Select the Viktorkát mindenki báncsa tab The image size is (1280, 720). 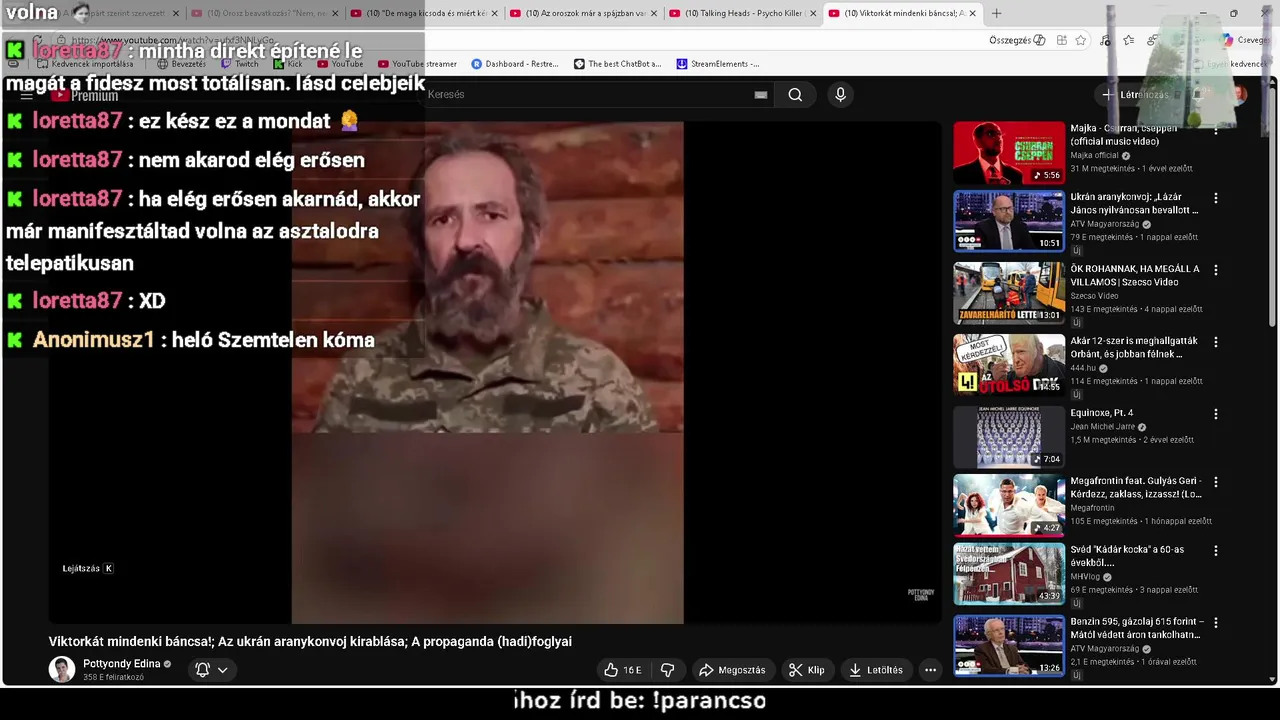pyautogui.click(x=903, y=13)
